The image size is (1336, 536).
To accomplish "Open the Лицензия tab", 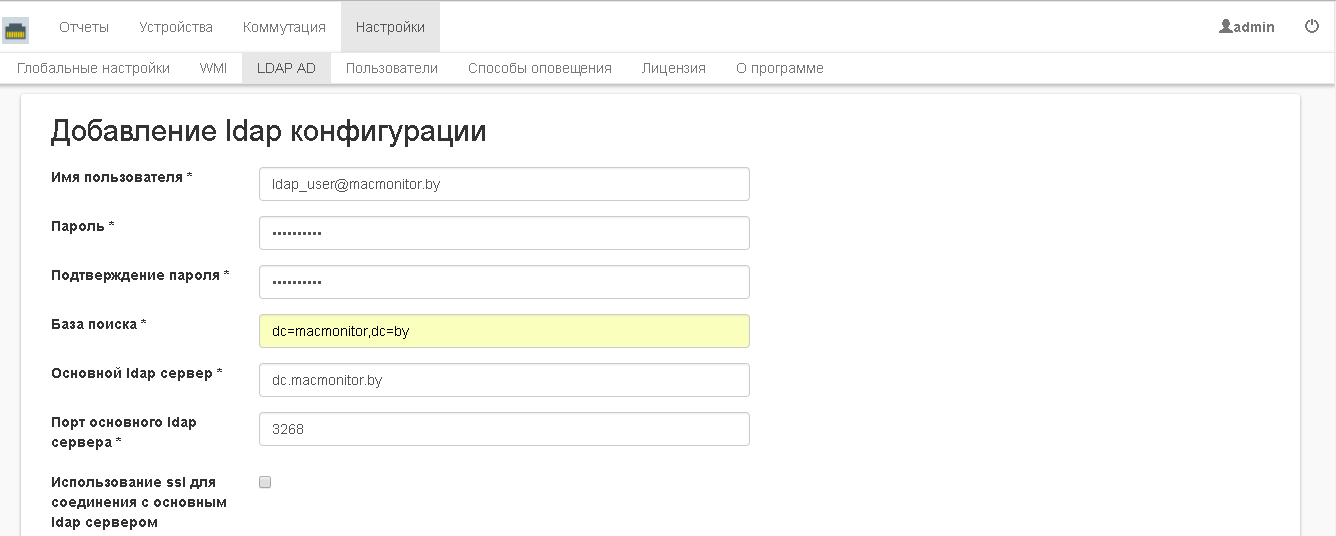I will pyautogui.click(x=674, y=68).
